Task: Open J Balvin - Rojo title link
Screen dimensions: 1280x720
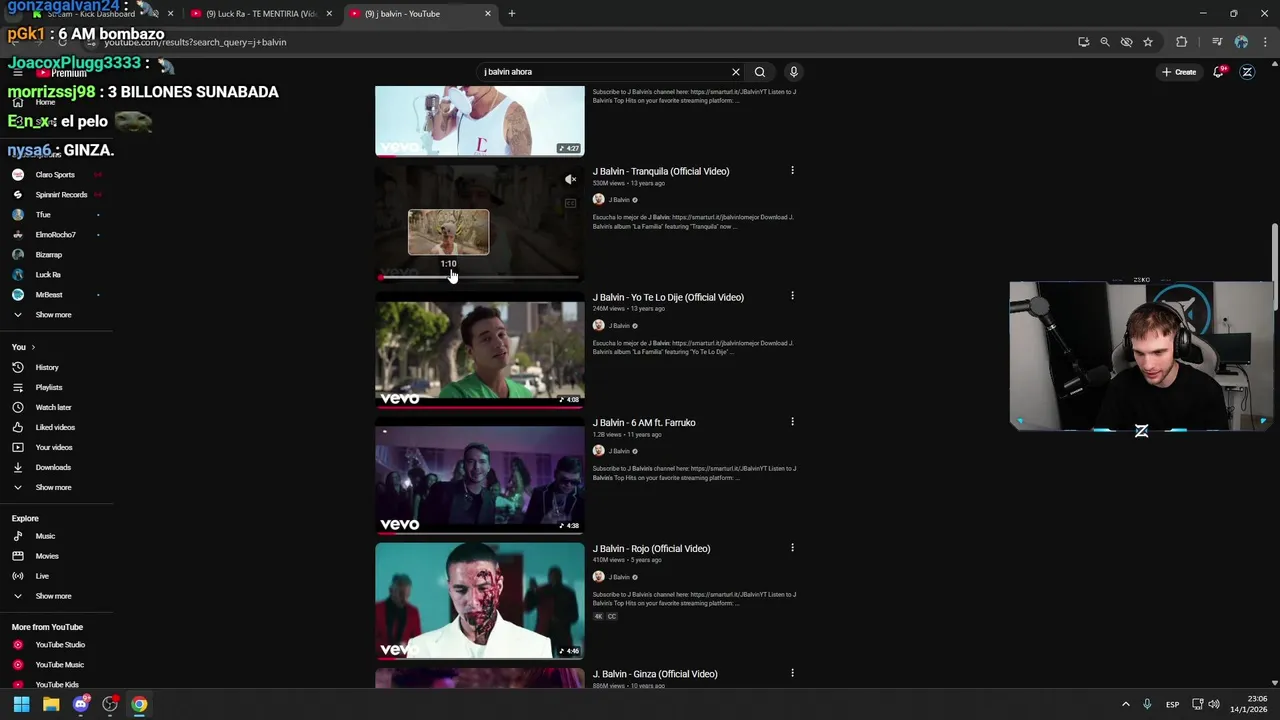Action: point(651,548)
